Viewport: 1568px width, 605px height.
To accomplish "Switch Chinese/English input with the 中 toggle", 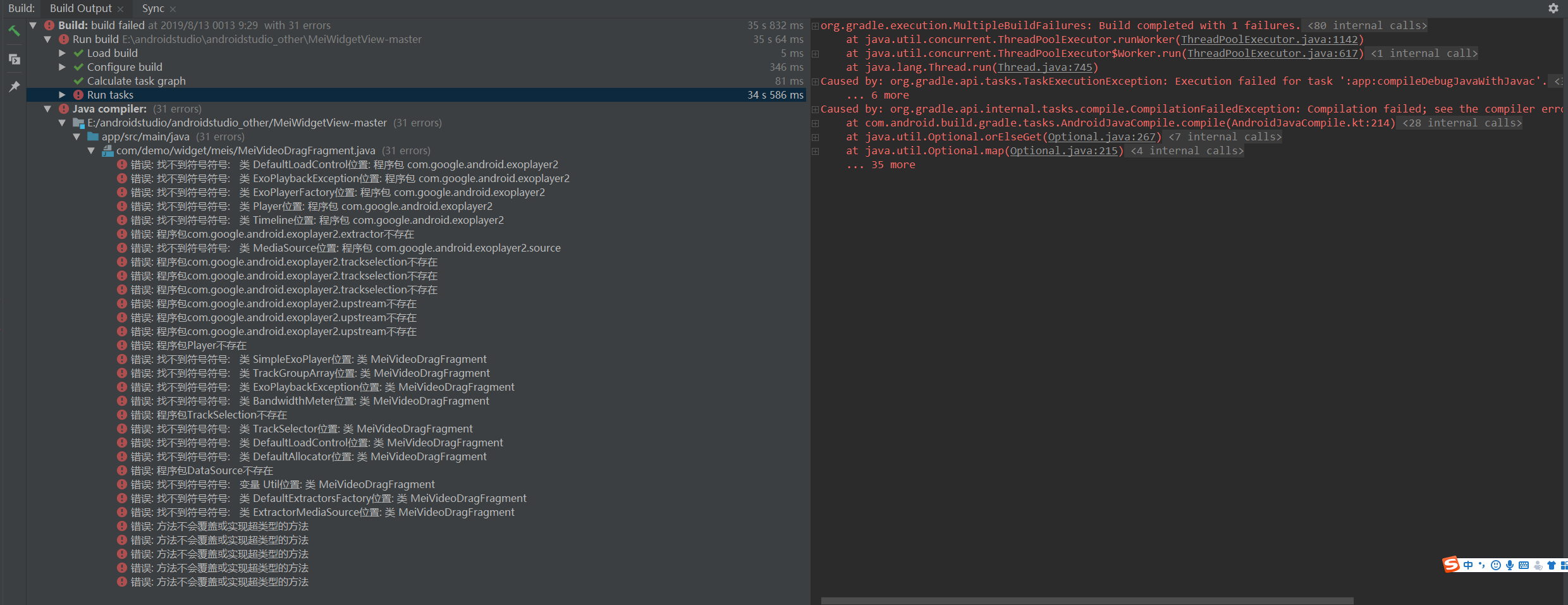I will coord(1468,565).
